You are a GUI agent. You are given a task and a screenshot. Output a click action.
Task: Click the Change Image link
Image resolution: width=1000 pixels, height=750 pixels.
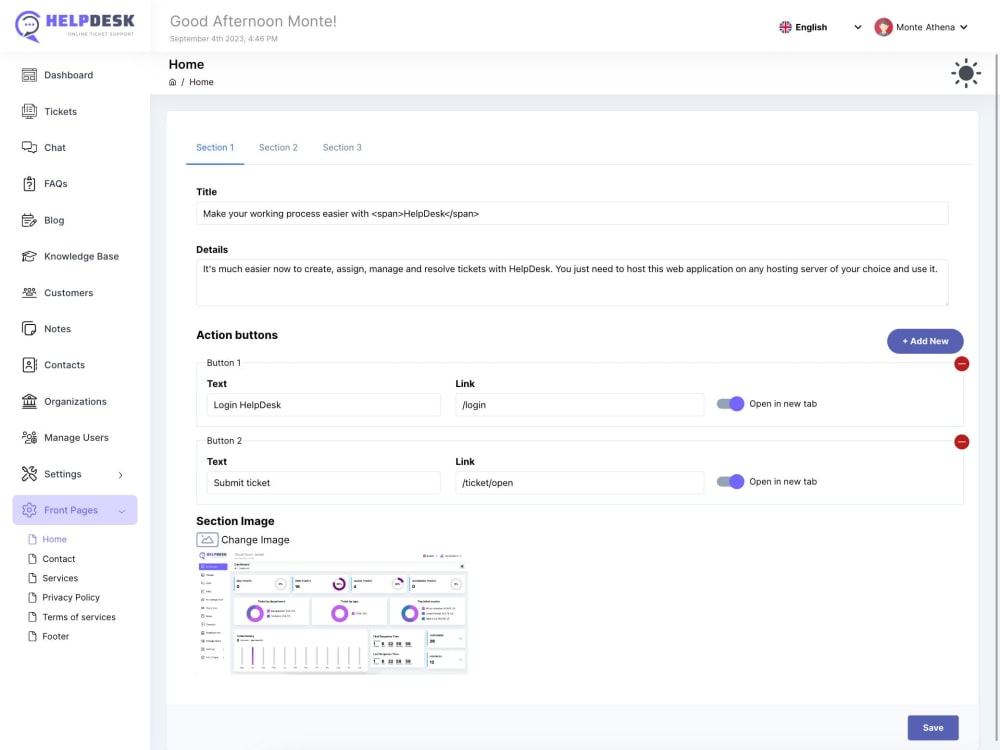[255, 540]
